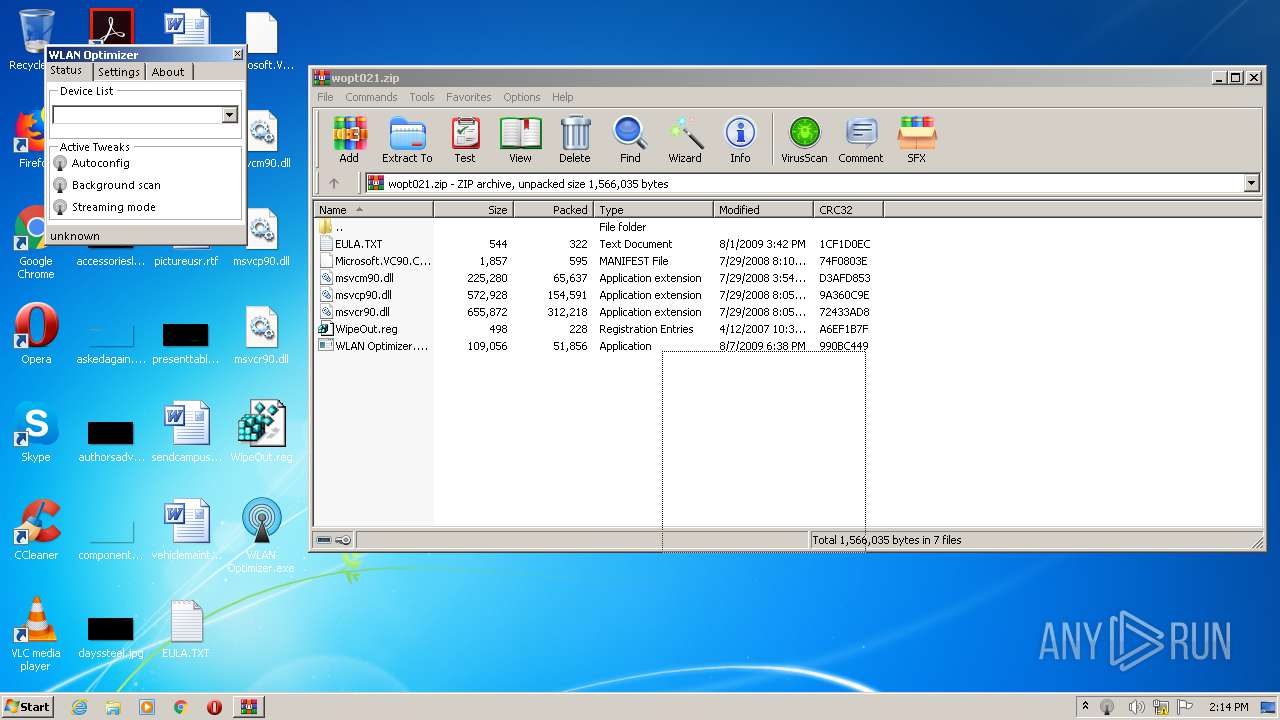
Task: Open Skype desktop shortcut
Action: pos(35,432)
